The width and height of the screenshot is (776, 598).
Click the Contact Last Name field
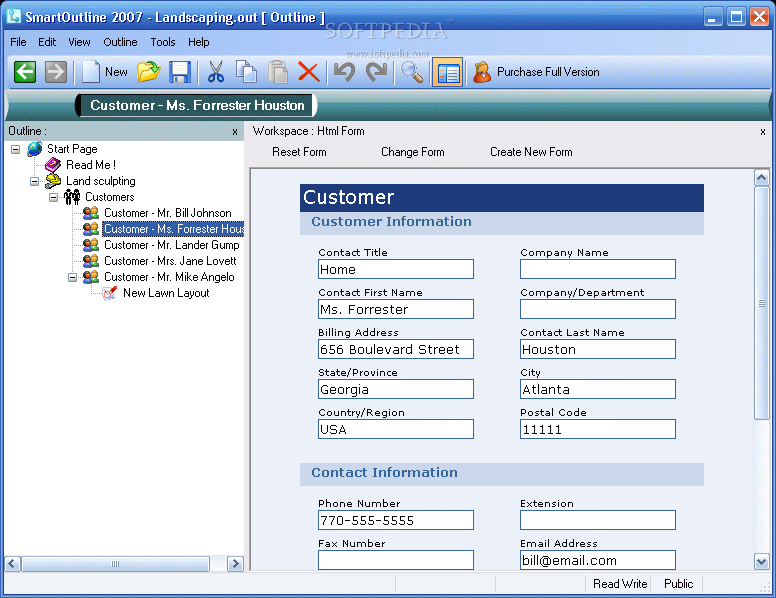[x=598, y=349]
